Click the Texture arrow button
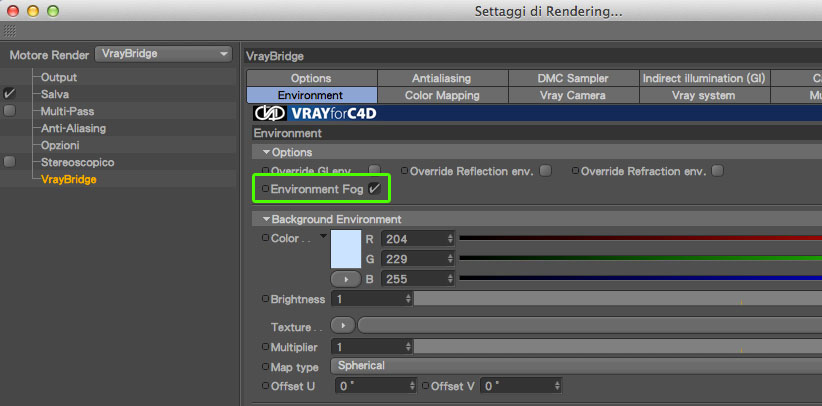This screenshot has height=406, width=822. click(343, 325)
